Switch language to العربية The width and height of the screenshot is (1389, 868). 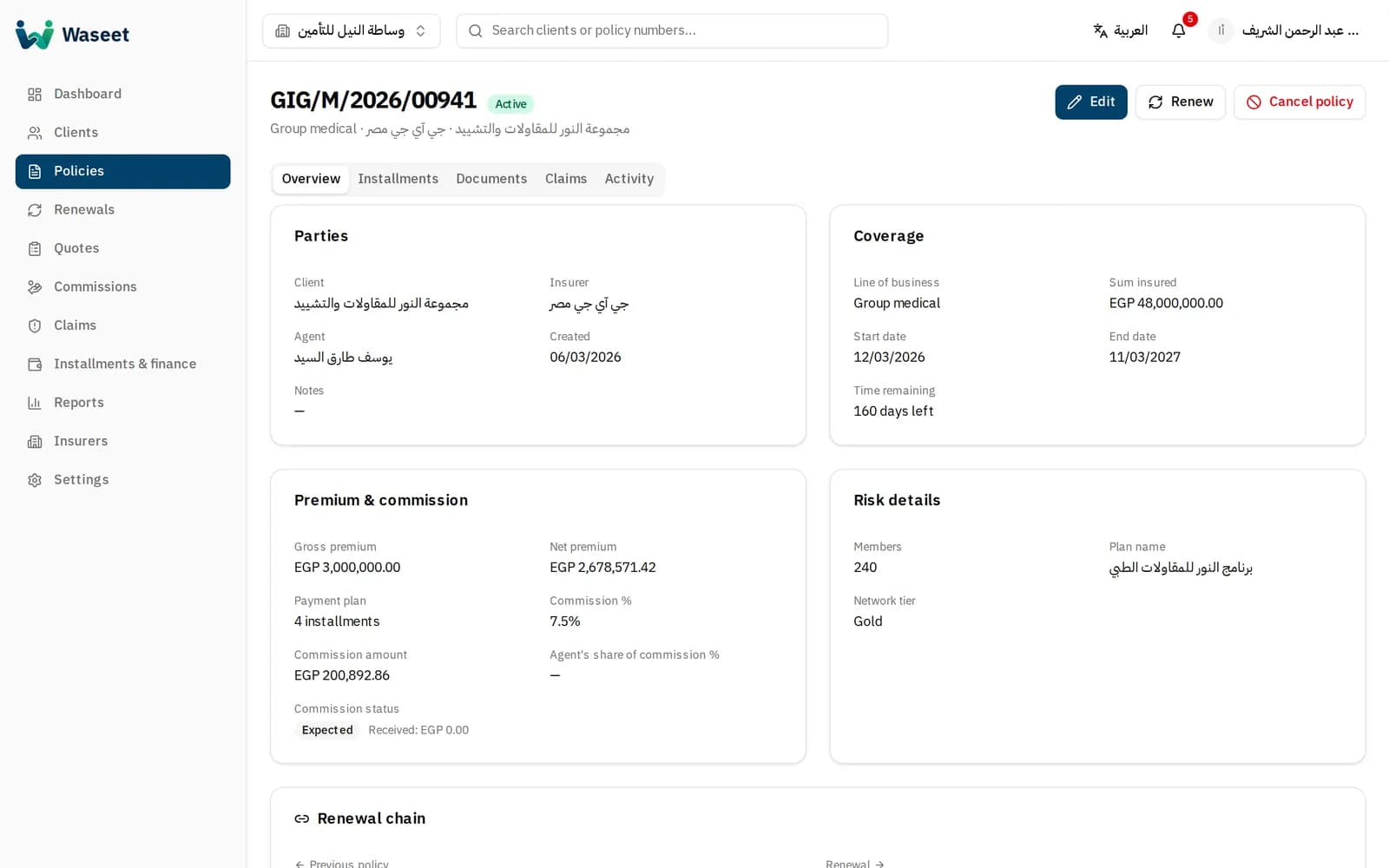click(x=1120, y=30)
